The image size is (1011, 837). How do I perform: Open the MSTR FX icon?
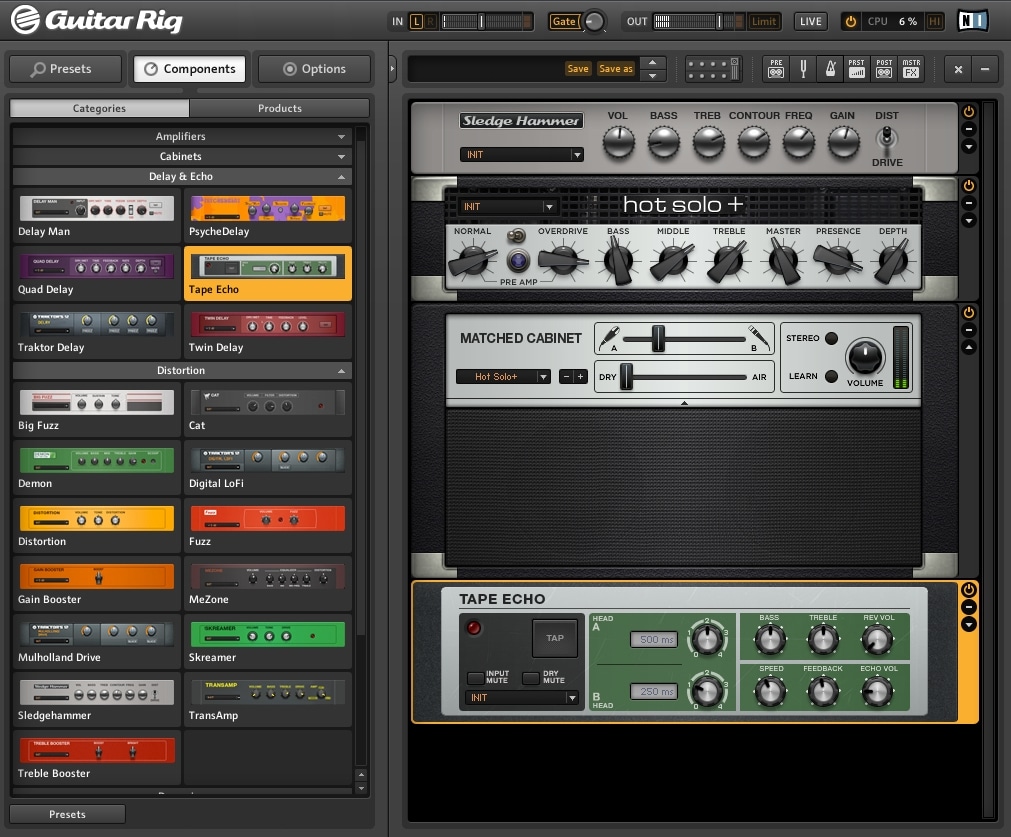(x=911, y=68)
